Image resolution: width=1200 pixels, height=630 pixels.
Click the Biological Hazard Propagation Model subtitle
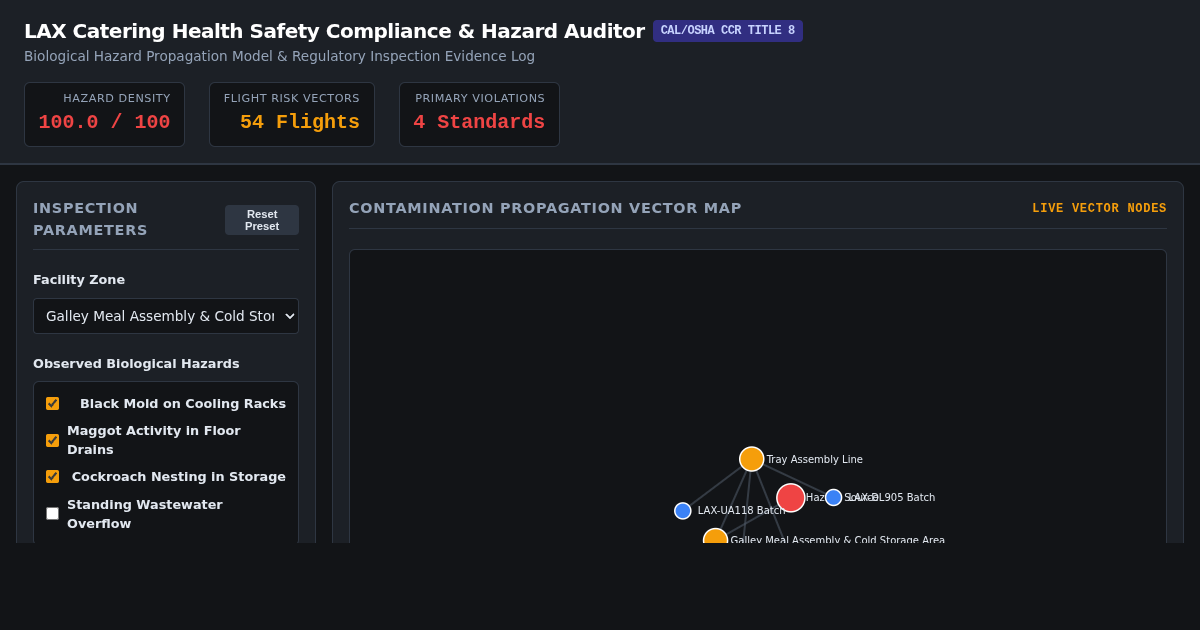click(x=279, y=56)
